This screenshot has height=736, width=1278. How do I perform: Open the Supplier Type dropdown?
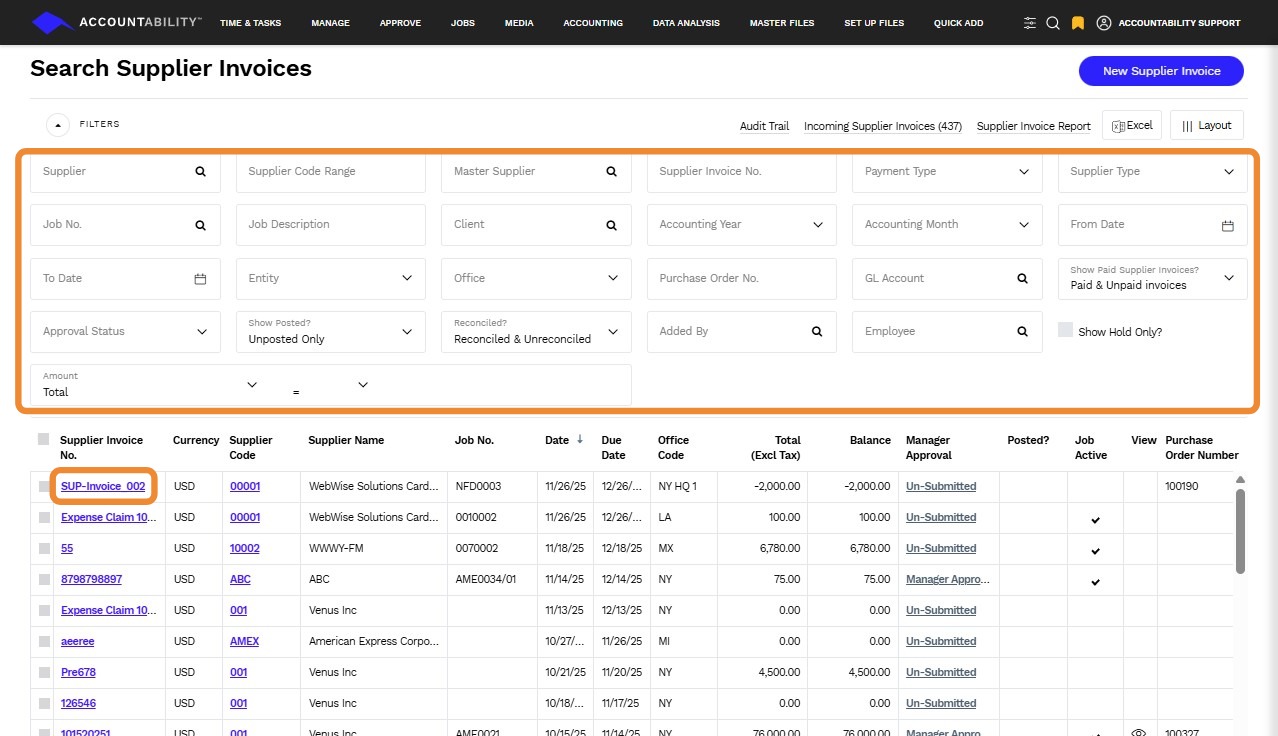[x=1153, y=172]
